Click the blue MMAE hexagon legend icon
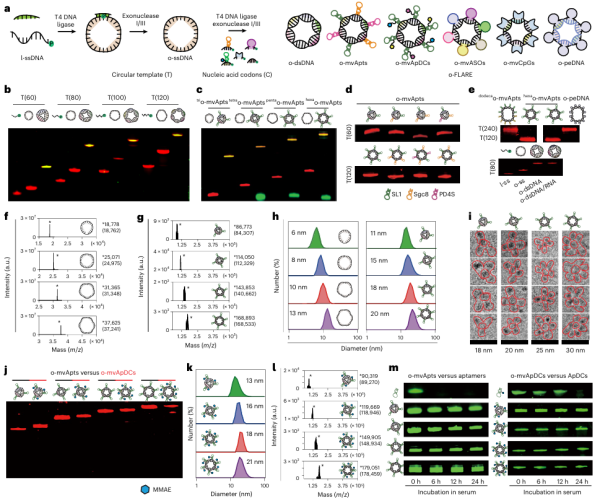 [x=145, y=489]
